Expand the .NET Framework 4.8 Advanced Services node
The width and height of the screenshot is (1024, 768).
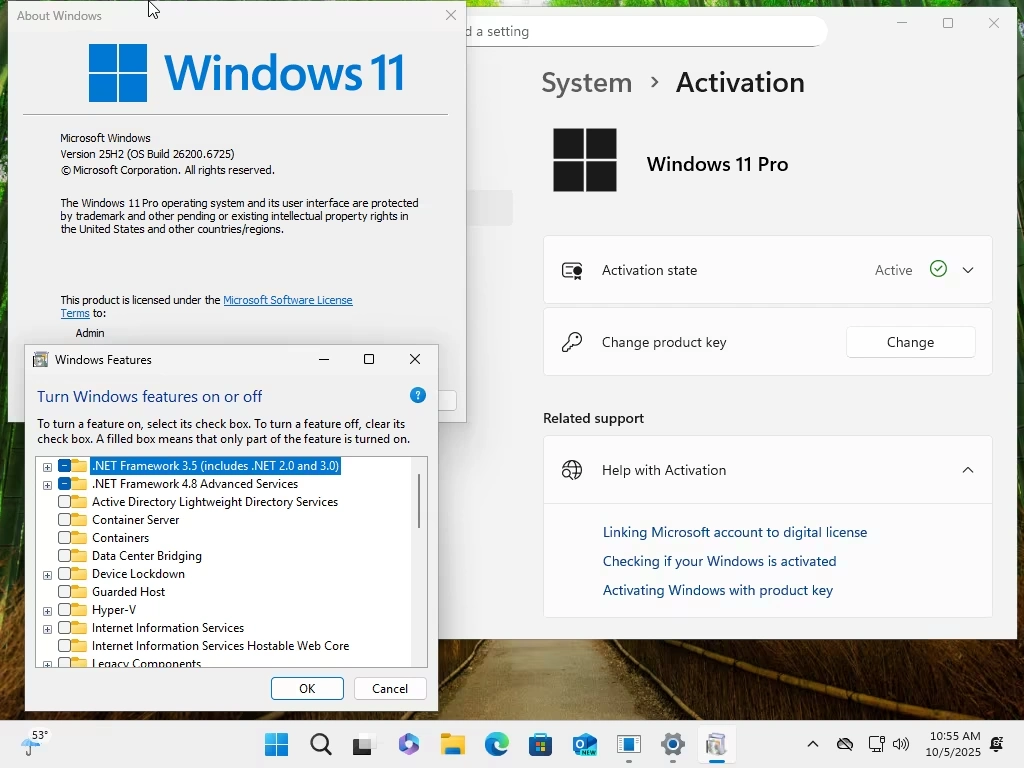(47, 484)
